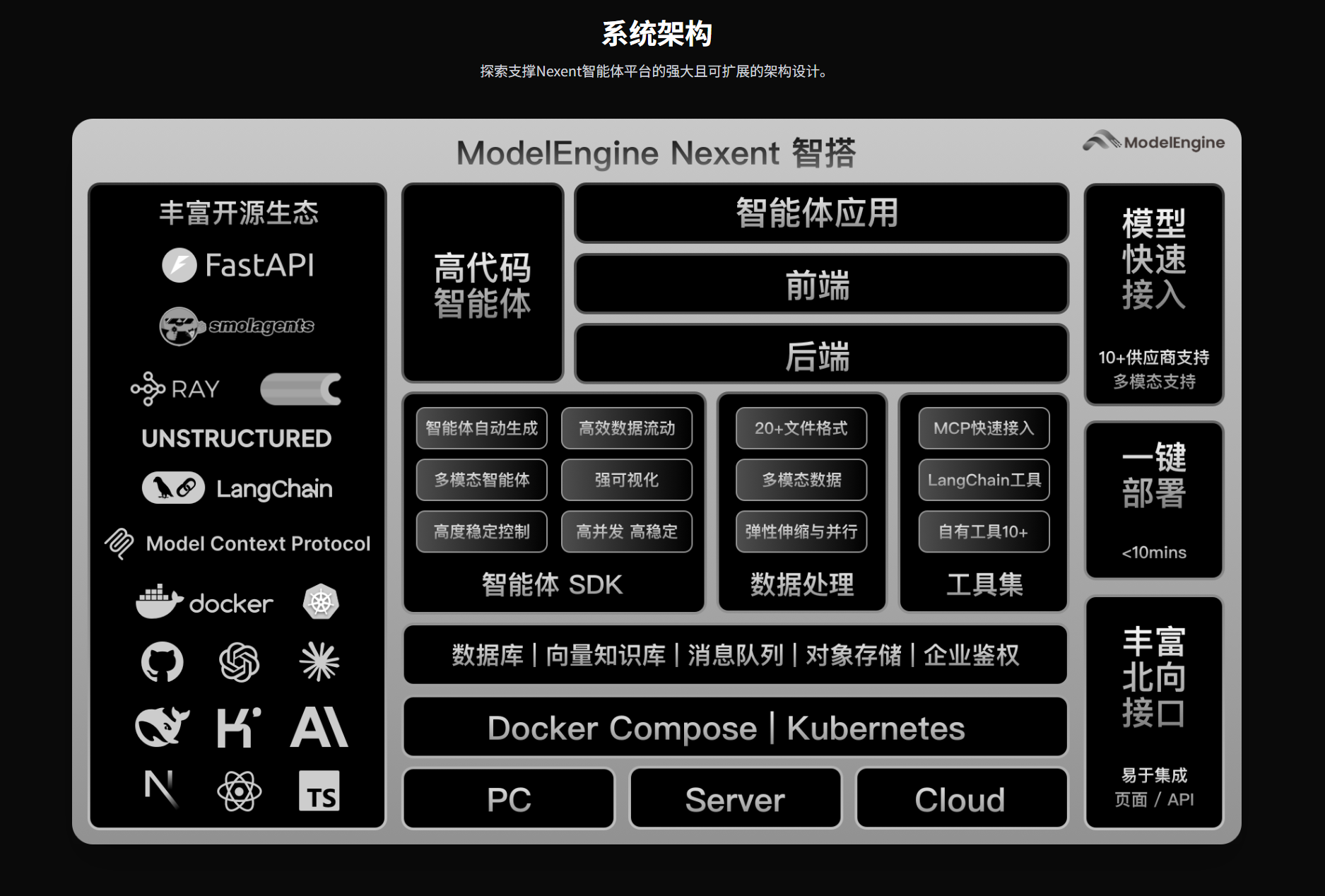
Task: Click the Server deployment block
Action: (736, 798)
